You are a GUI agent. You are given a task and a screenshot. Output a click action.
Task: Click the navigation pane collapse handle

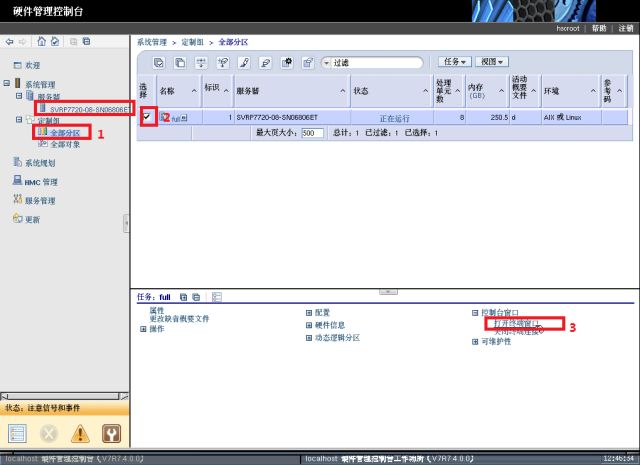click(x=127, y=223)
